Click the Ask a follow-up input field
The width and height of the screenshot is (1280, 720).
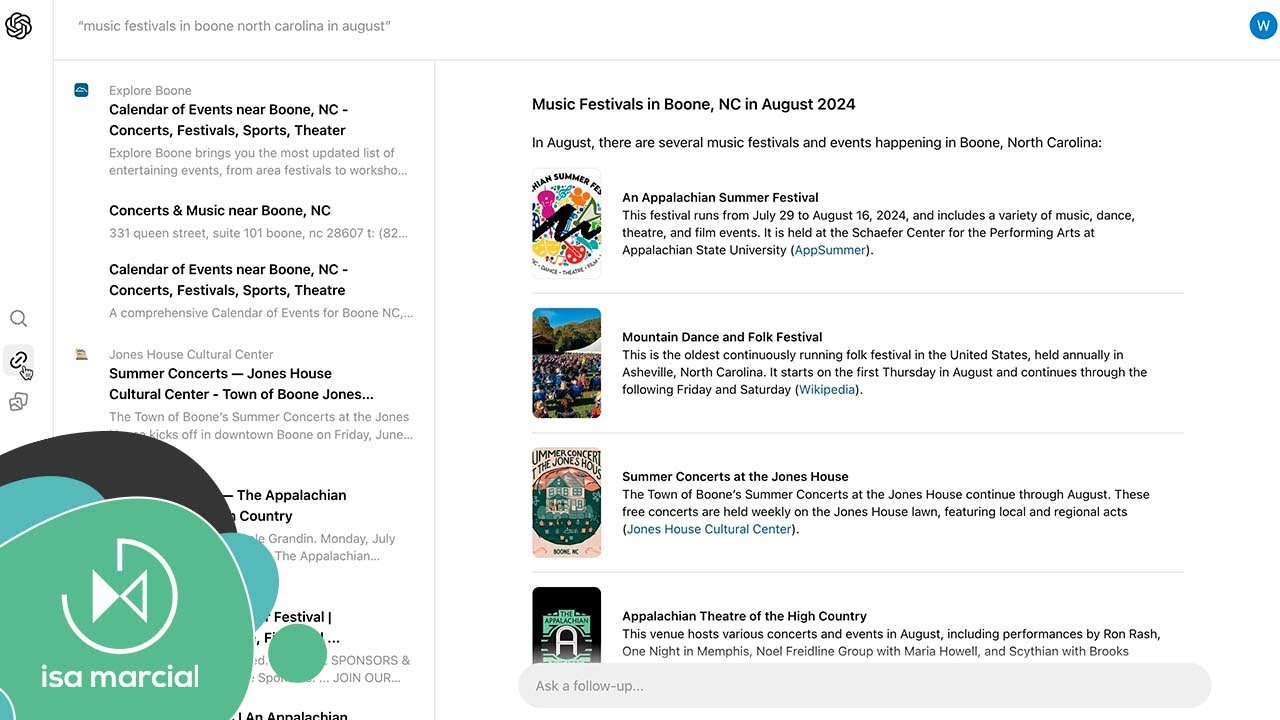[864, 686]
